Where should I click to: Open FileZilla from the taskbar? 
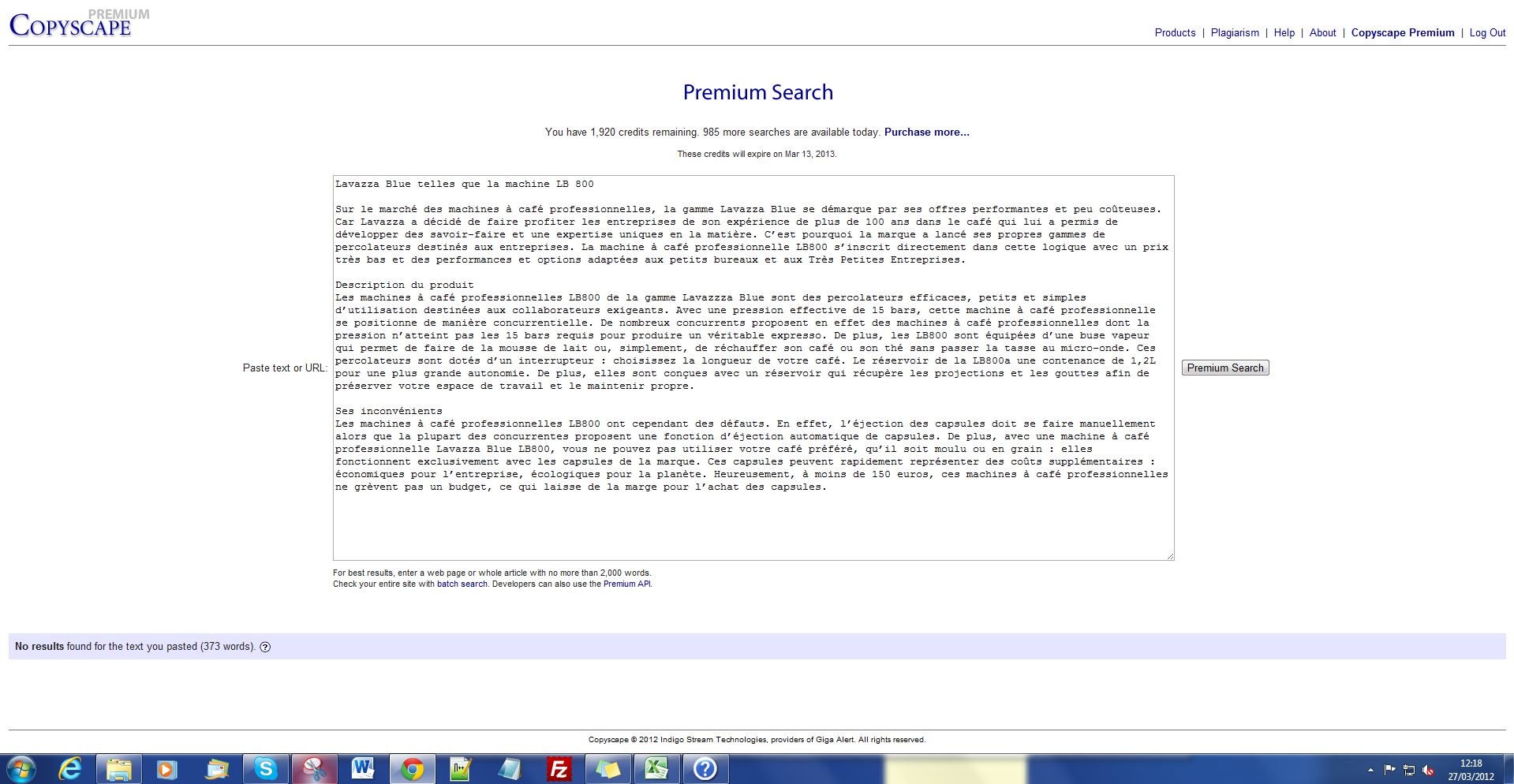coord(559,768)
